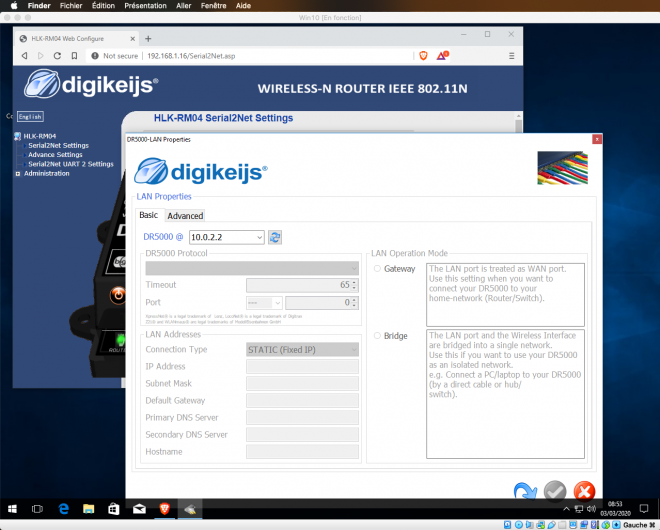The height and width of the screenshot is (530, 660).
Task: Click the browser forward arrow
Action: pos(40,56)
